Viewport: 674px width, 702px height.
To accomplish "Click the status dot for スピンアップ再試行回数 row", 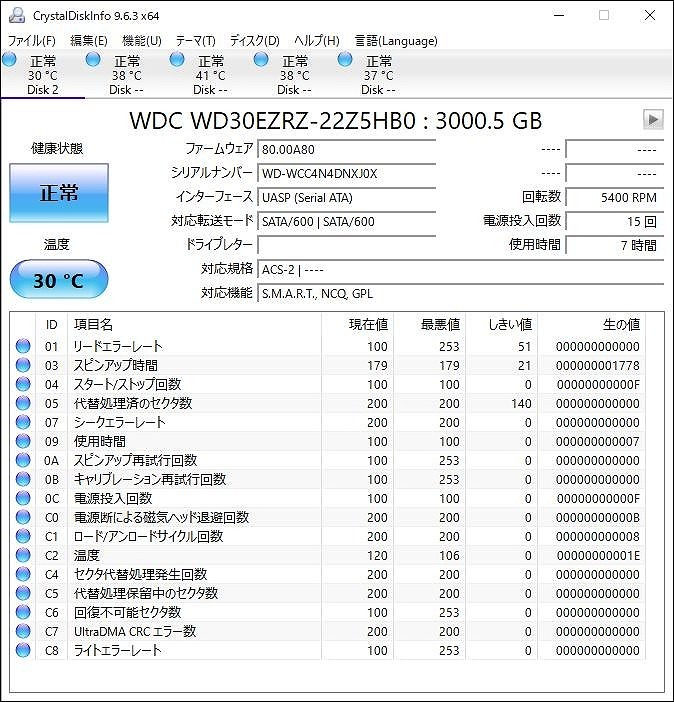I will click(23, 460).
